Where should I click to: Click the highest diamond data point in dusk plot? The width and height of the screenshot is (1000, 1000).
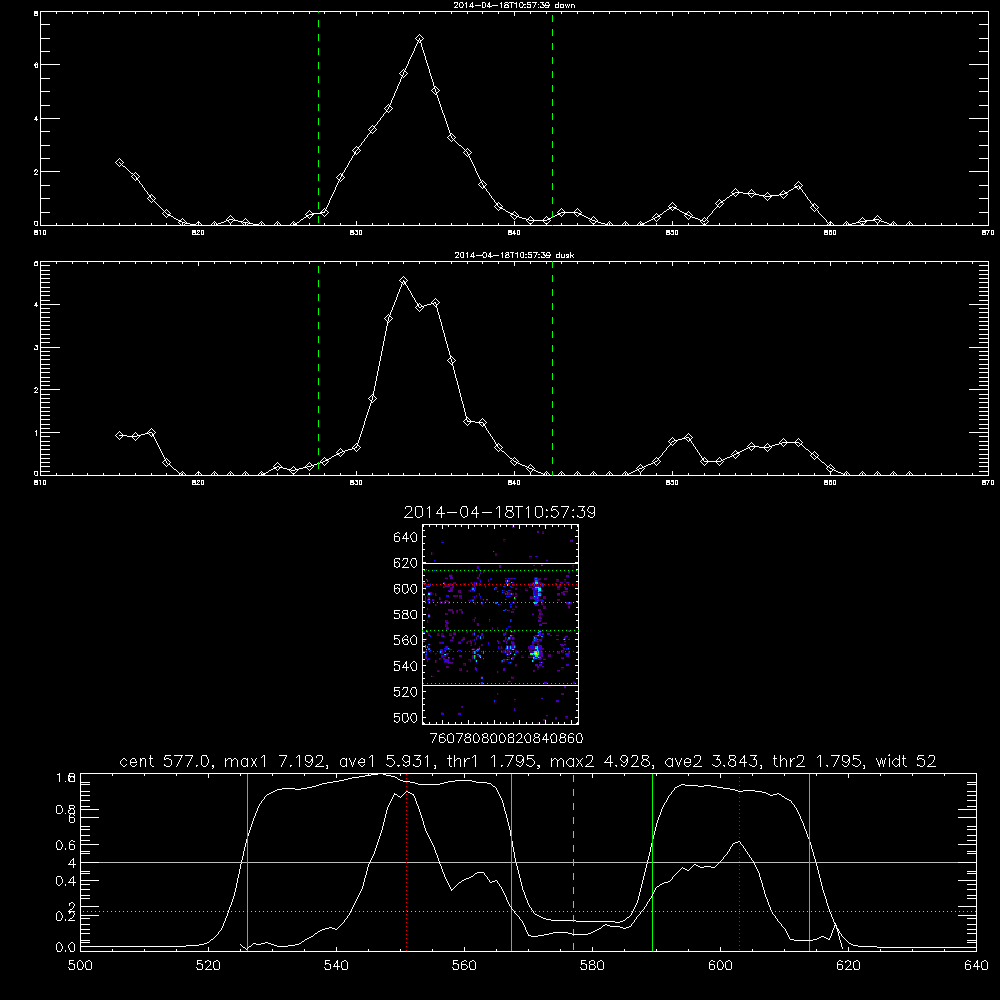[403, 281]
